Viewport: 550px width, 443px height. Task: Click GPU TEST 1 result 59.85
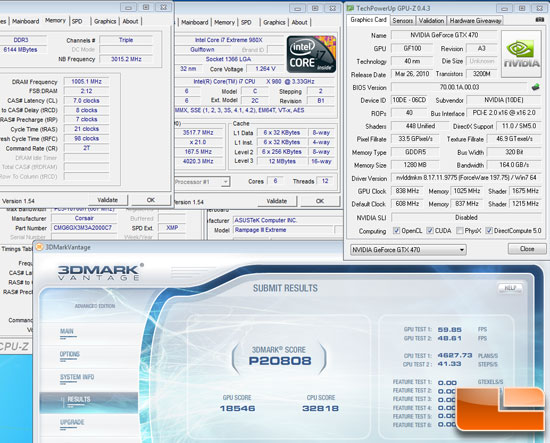pyautogui.click(x=449, y=330)
